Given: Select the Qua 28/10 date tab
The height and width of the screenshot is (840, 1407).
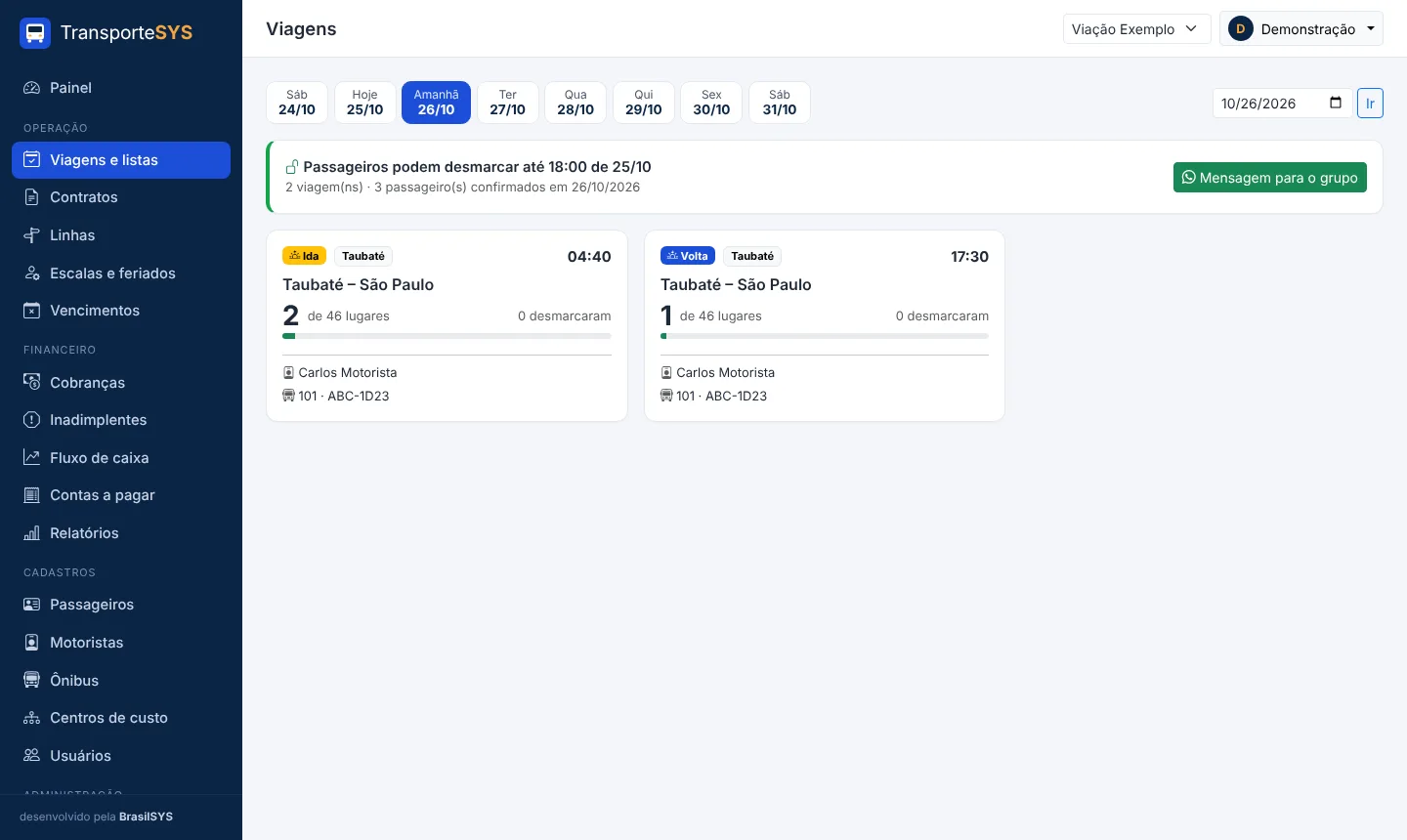Looking at the screenshot, I should (x=576, y=103).
